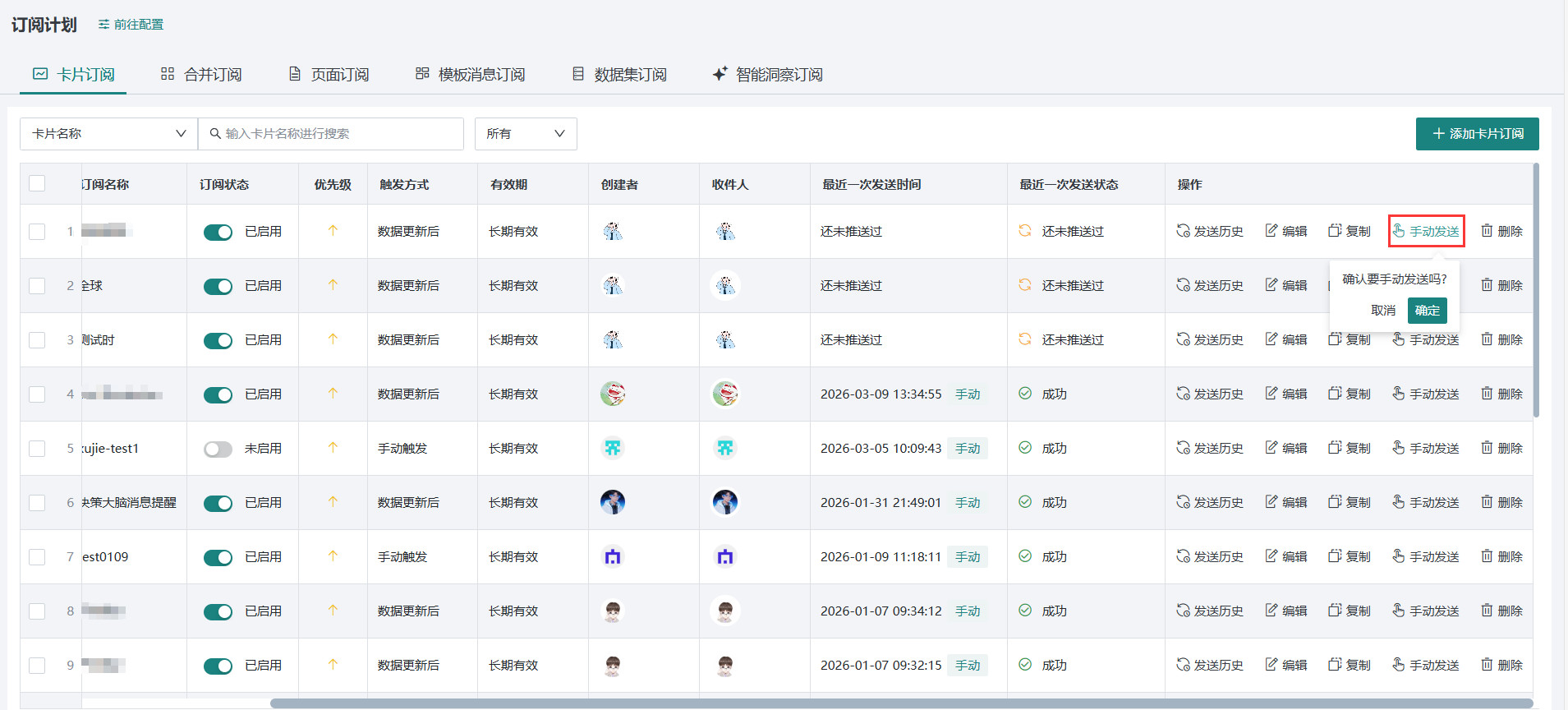Click the recipient avatar in est0109 row
The width and height of the screenshot is (1568, 710).
pyautogui.click(x=724, y=556)
